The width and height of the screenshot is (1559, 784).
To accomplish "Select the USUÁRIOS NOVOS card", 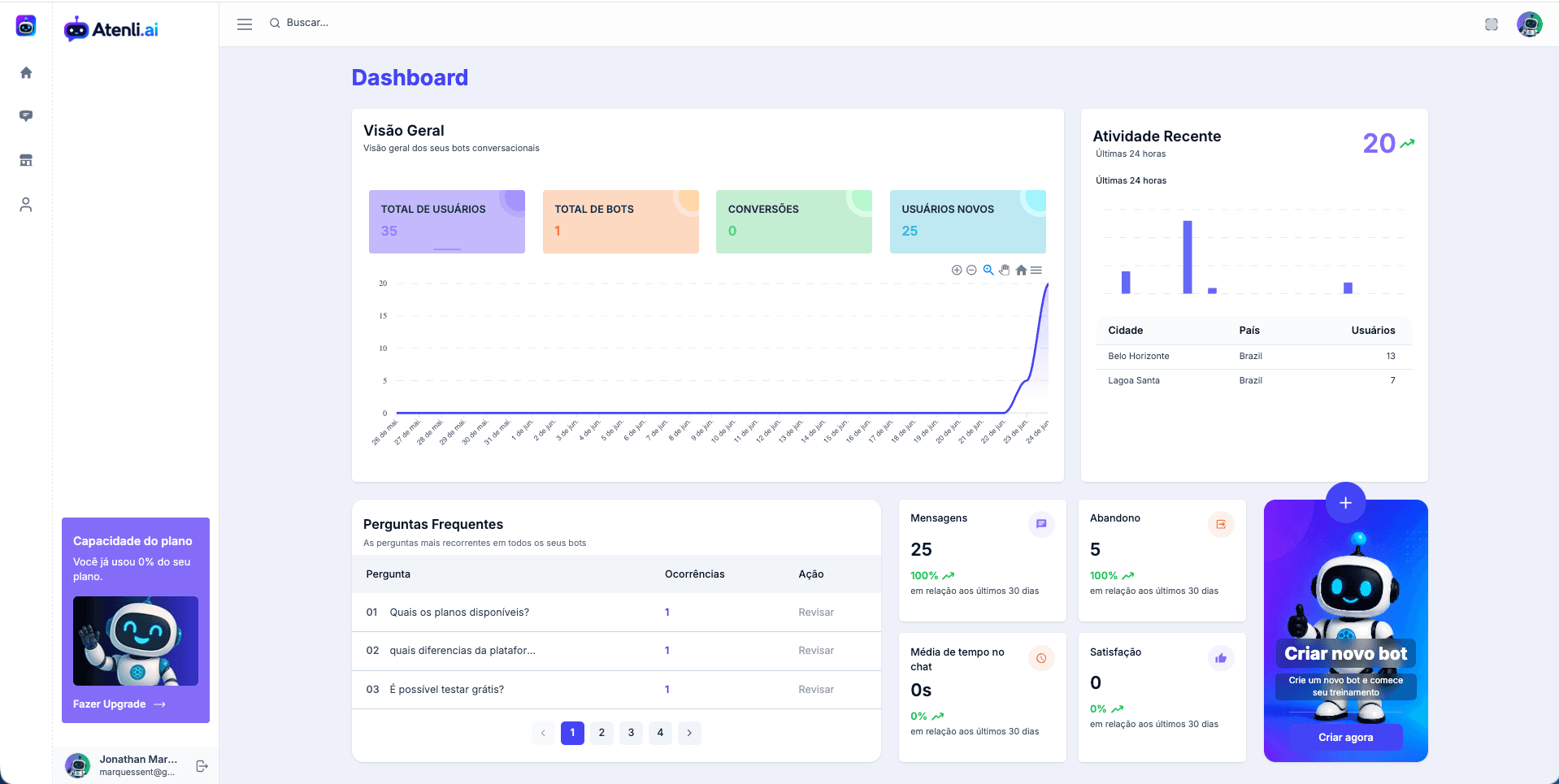I will click(968, 222).
